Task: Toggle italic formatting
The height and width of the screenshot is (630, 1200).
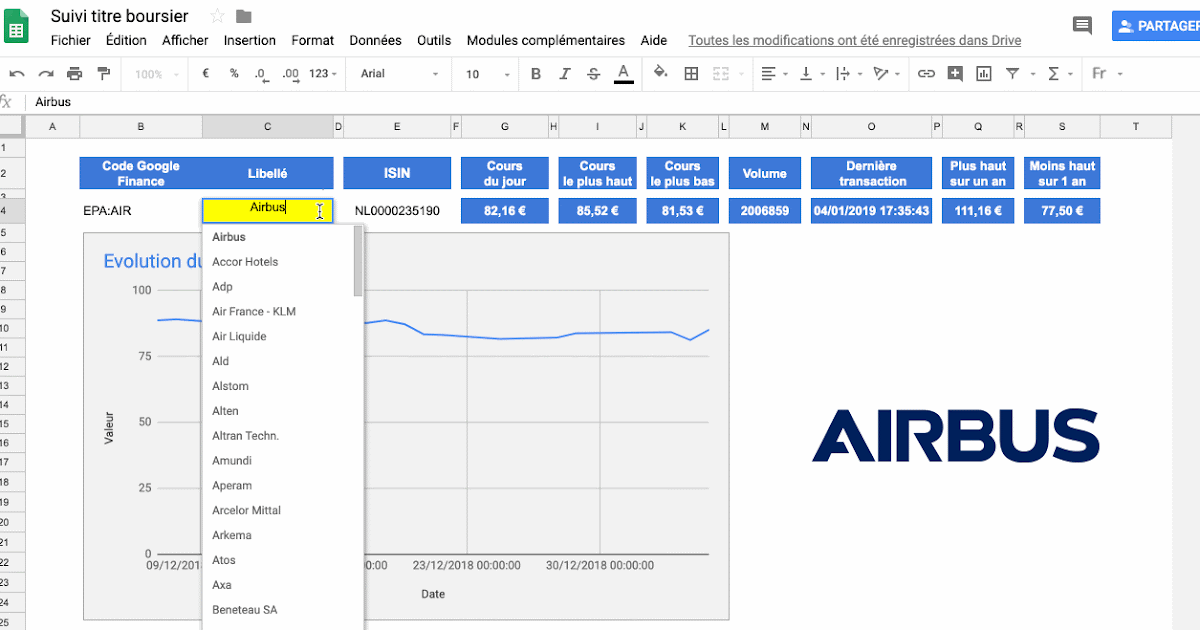Action: point(565,74)
